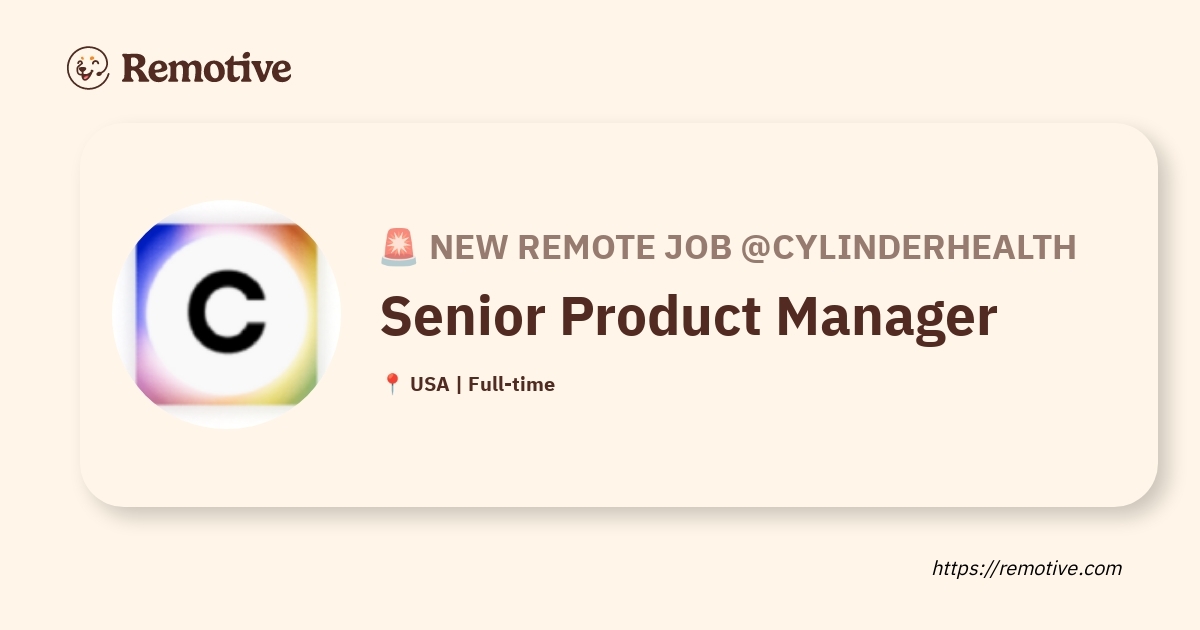Click the Full-time job type label
Image resolution: width=1200 pixels, height=630 pixels.
pos(511,384)
